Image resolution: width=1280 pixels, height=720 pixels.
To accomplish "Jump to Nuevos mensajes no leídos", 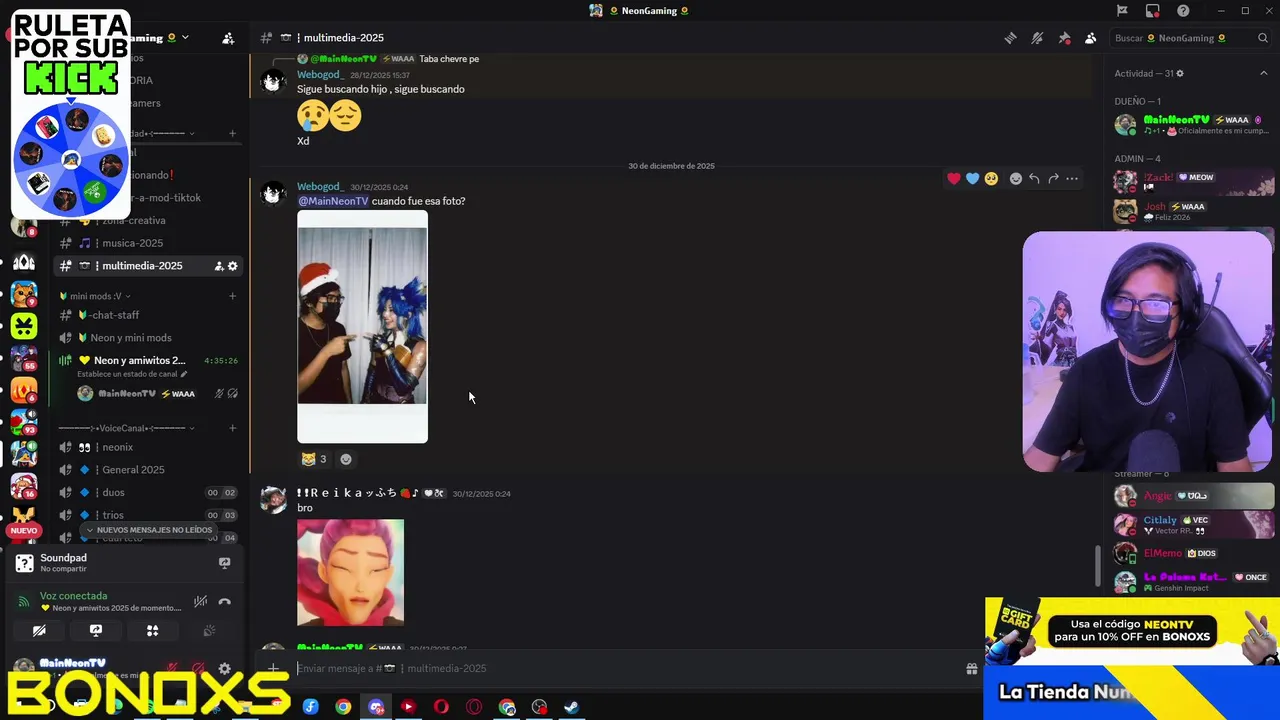I will tap(148, 530).
